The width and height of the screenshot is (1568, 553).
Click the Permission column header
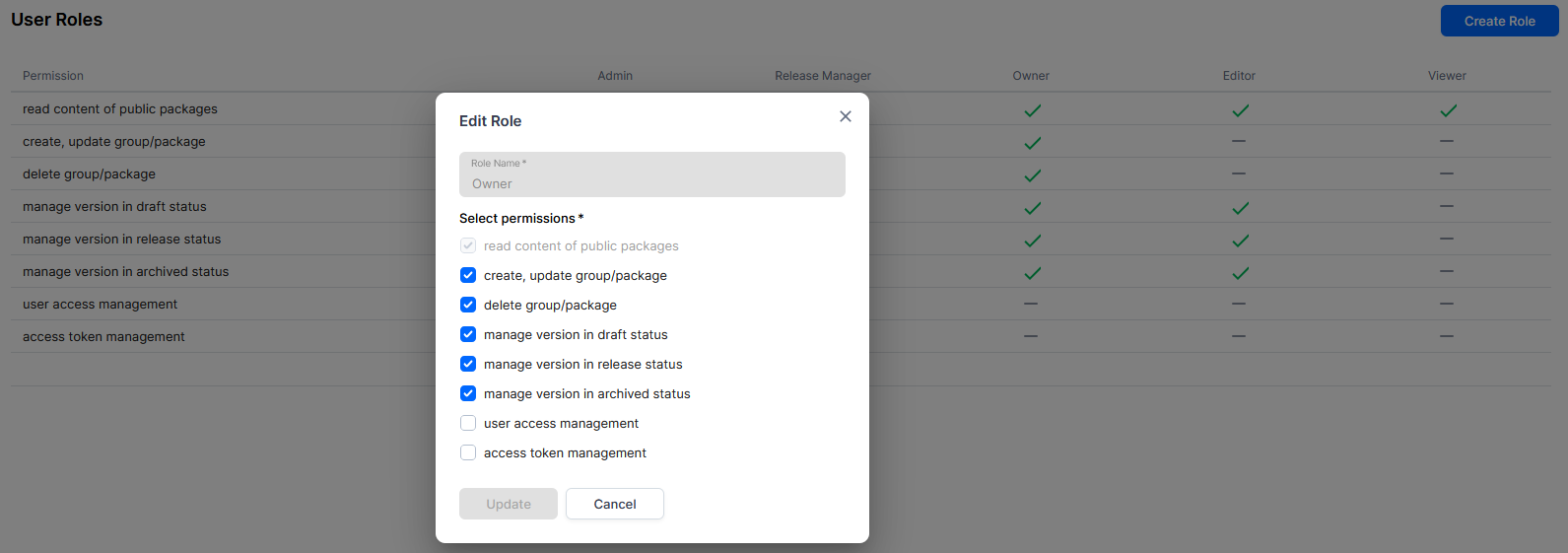pos(53,76)
